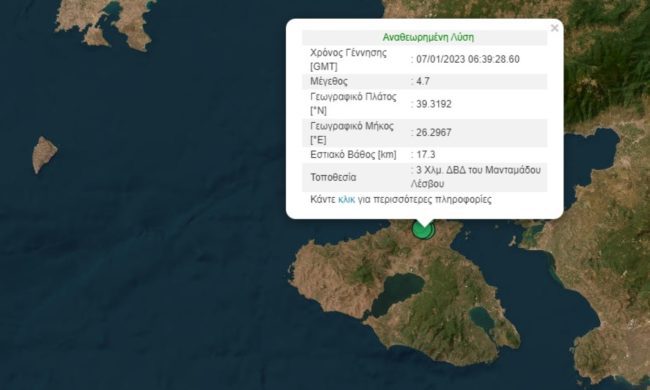Click the Αναθεωρημένη Λύση popup header
650x390 pixels.
click(x=428, y=37)
